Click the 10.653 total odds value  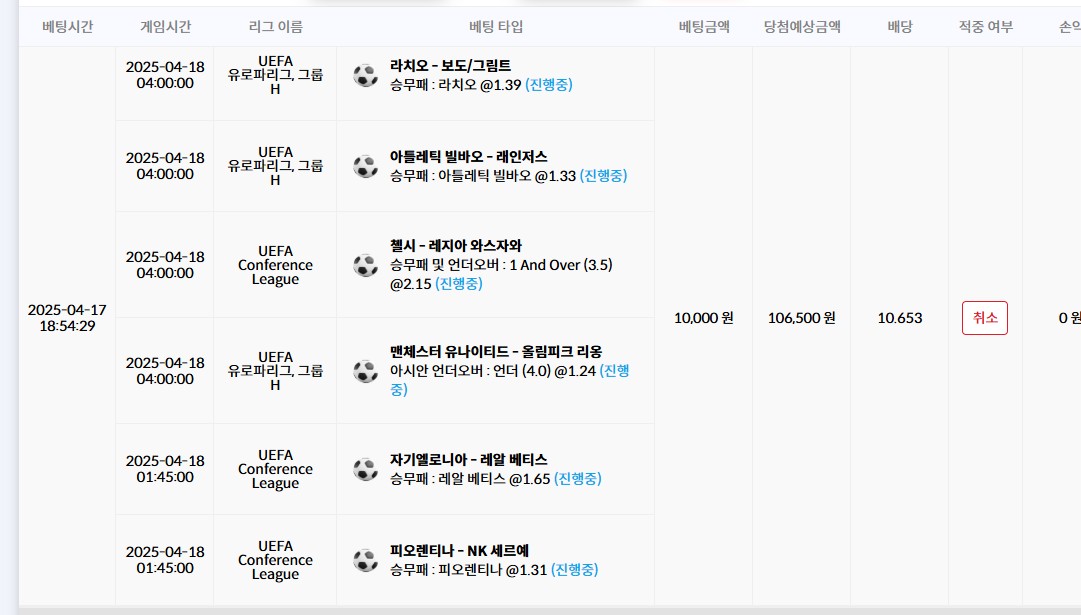pos(900,318)
